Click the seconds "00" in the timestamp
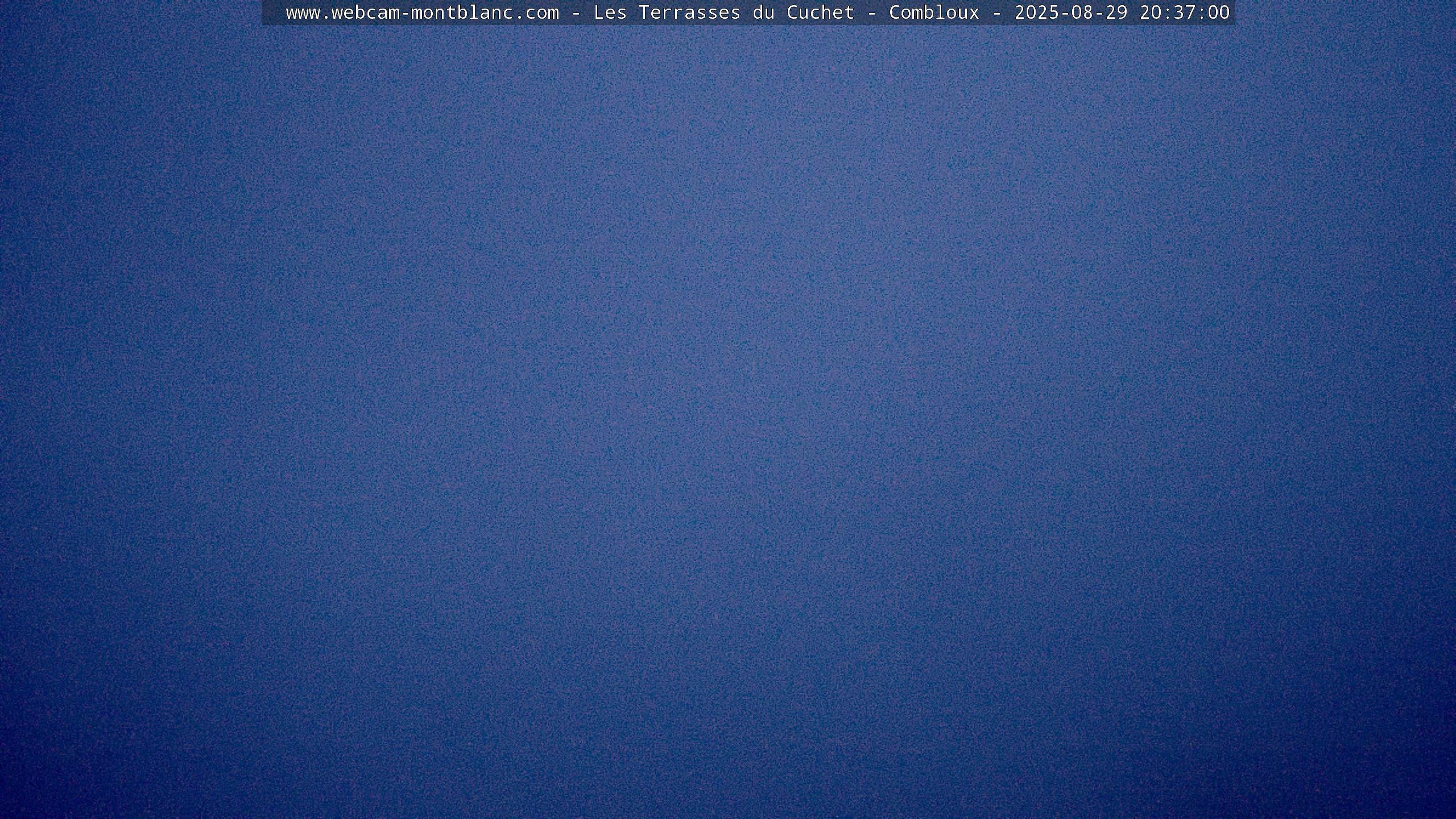Viewport: 1456px width, 819px height. 1219,13
